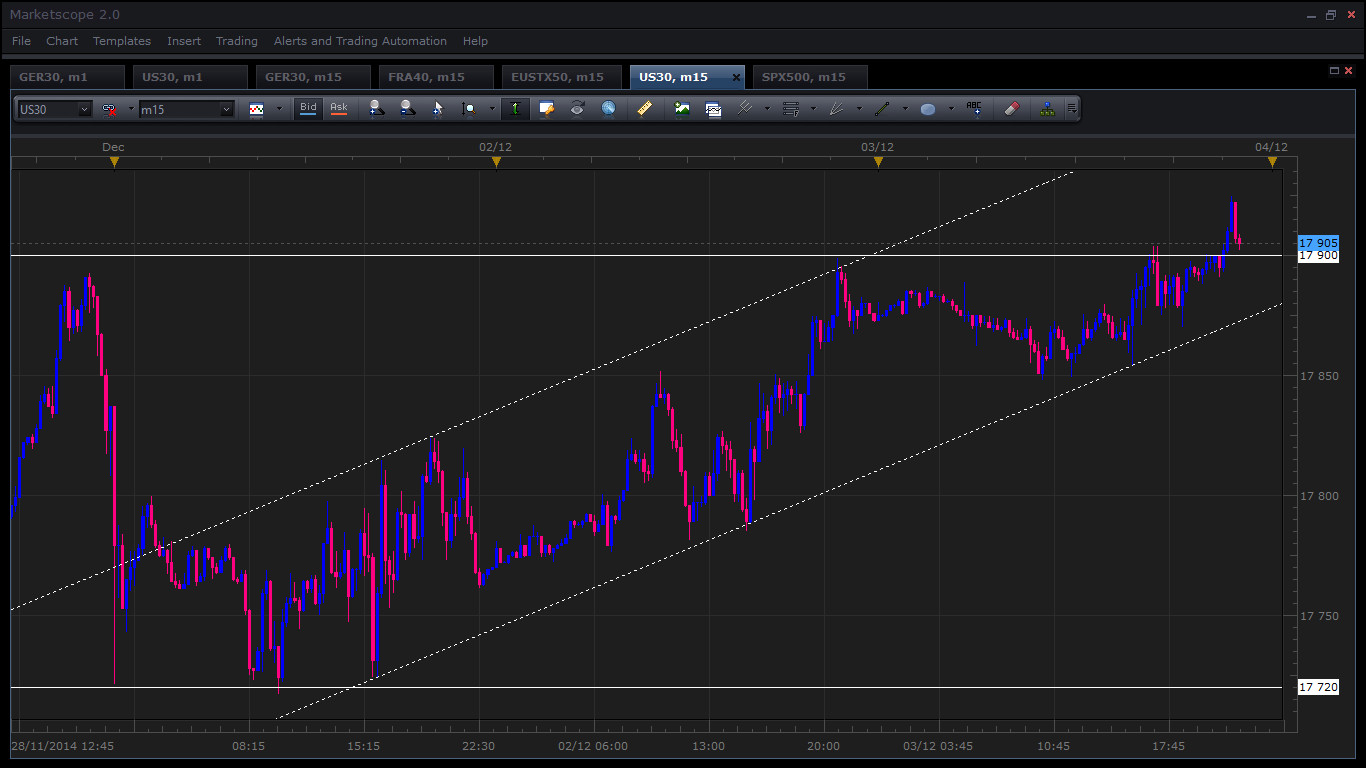The height and width of the screenshot is (768, 1366).
Task: Click the chart type candlestick icon
Action: pos(257,109)
